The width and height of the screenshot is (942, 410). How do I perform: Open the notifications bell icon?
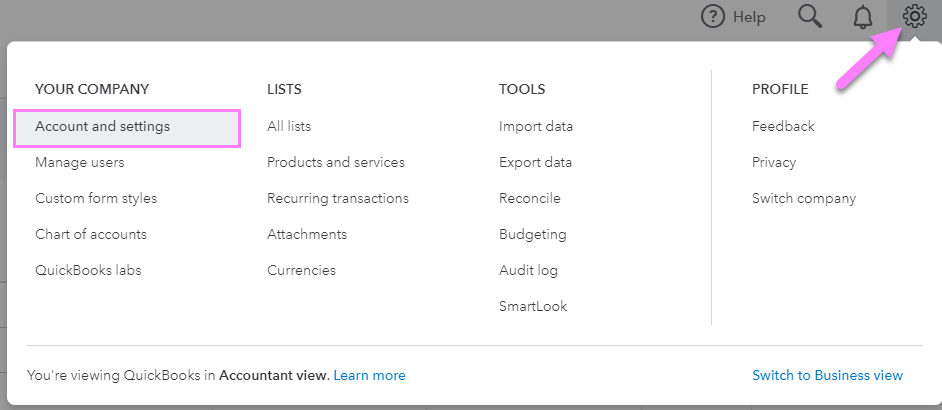tap(863, 17)
